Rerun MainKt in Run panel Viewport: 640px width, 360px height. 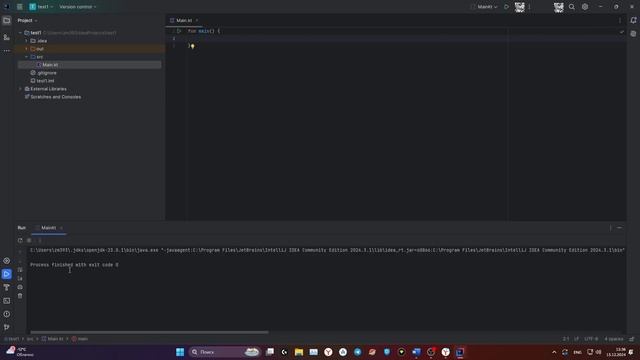point(20,240)
